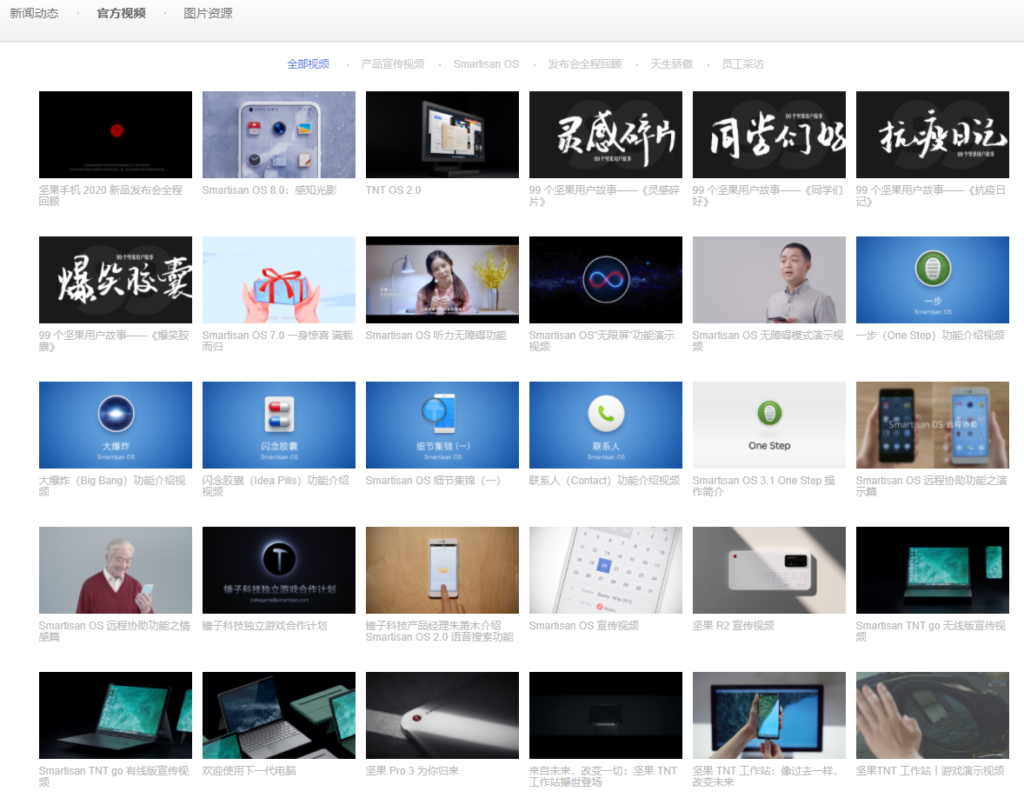This screenshot has height=798, width=1024.
Task: Open the 一步 One Step blue thumbnail
Action: (x=933, y=279)
